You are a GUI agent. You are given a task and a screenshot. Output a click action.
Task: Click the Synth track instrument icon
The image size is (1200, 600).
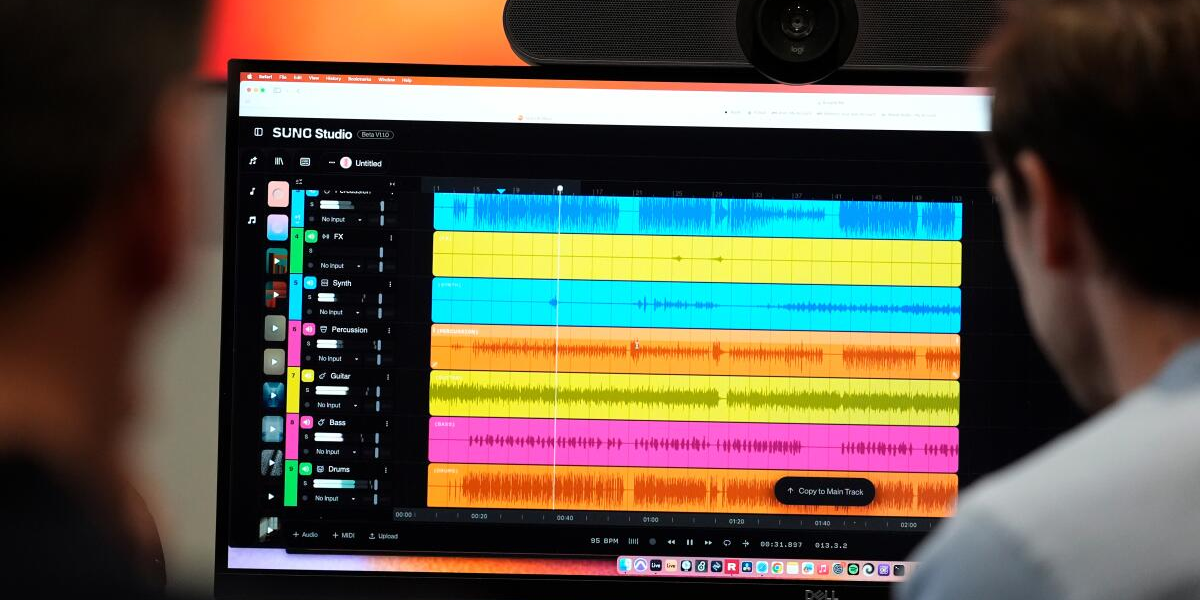[x=324, y=283]
